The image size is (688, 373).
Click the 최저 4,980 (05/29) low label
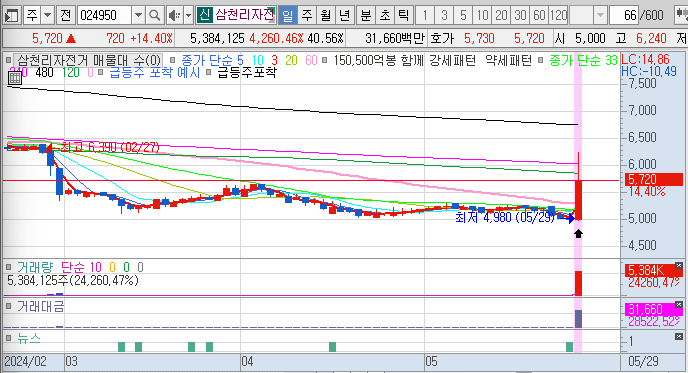[x=505, y=217]
